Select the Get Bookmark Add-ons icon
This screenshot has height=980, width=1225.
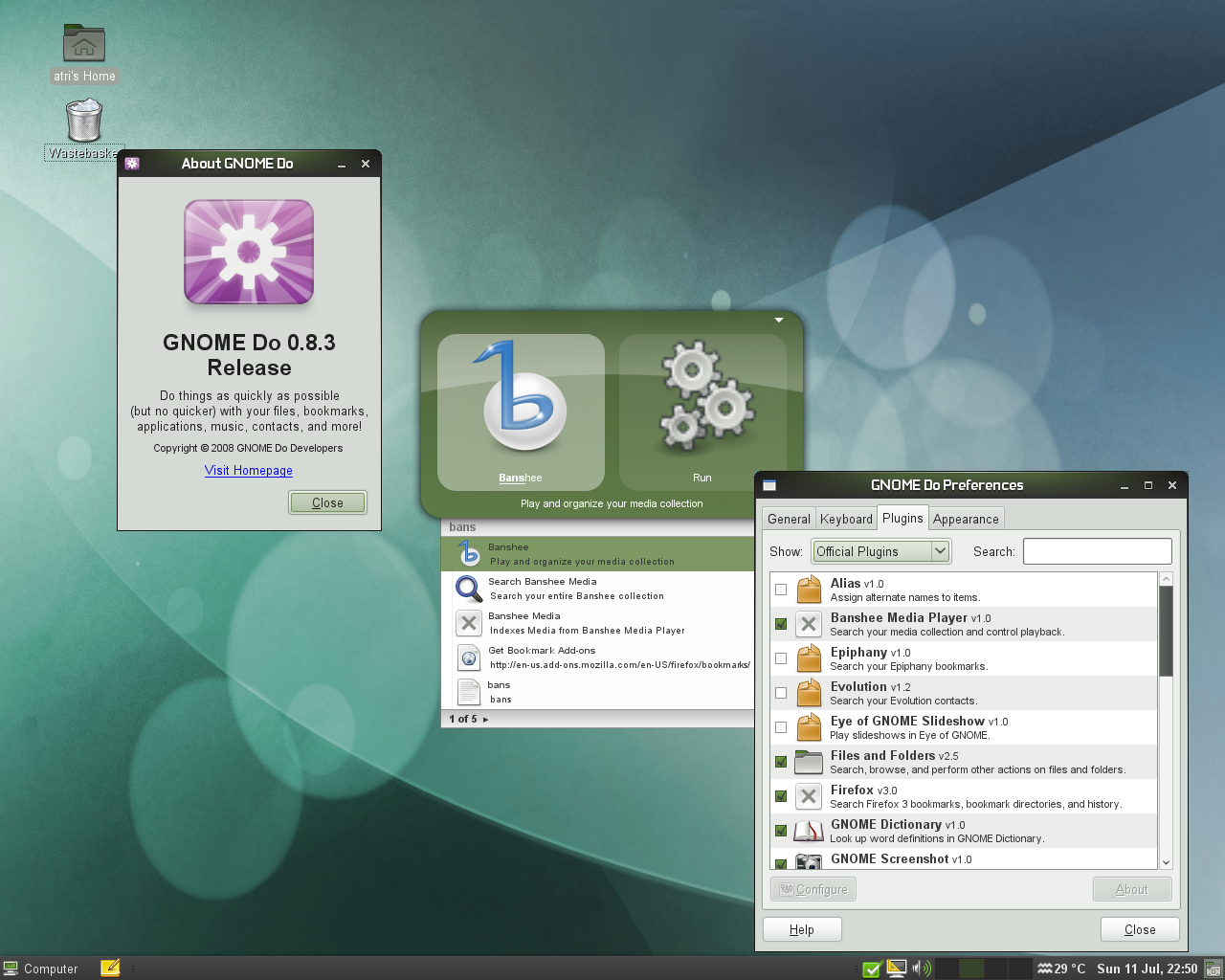(x=469, y=657)
